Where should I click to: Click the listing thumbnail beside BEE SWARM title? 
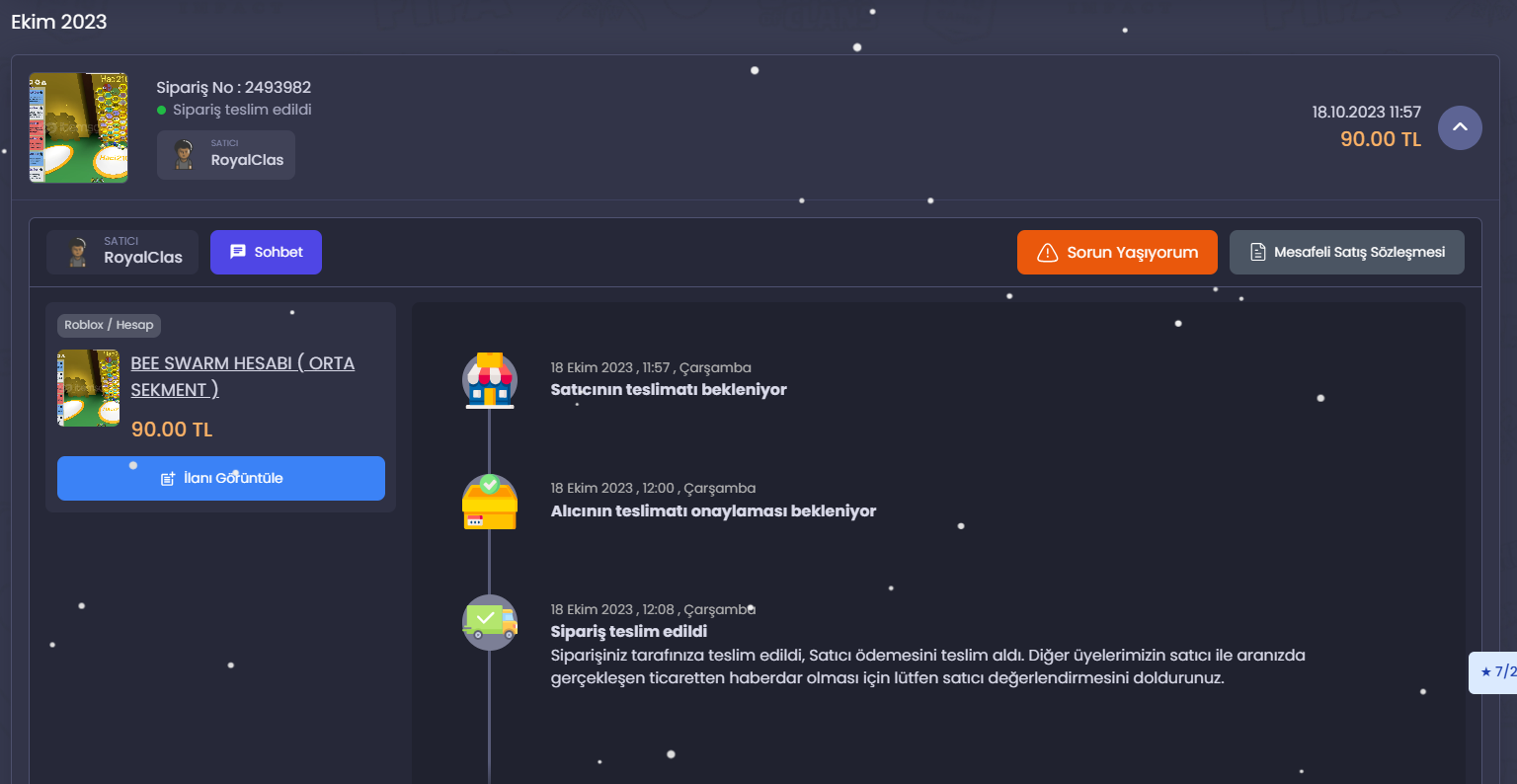(x=89, y=388)
